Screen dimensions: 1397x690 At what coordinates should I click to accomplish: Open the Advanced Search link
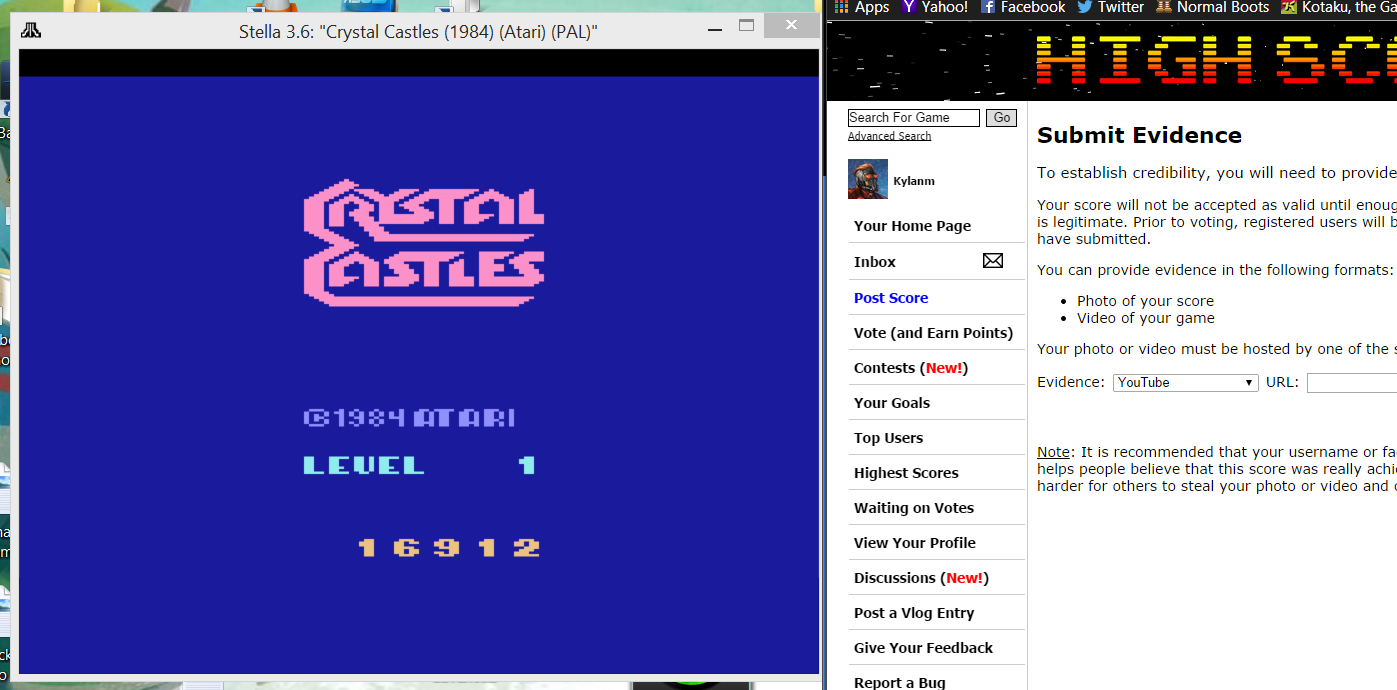[x=889, y=136]
